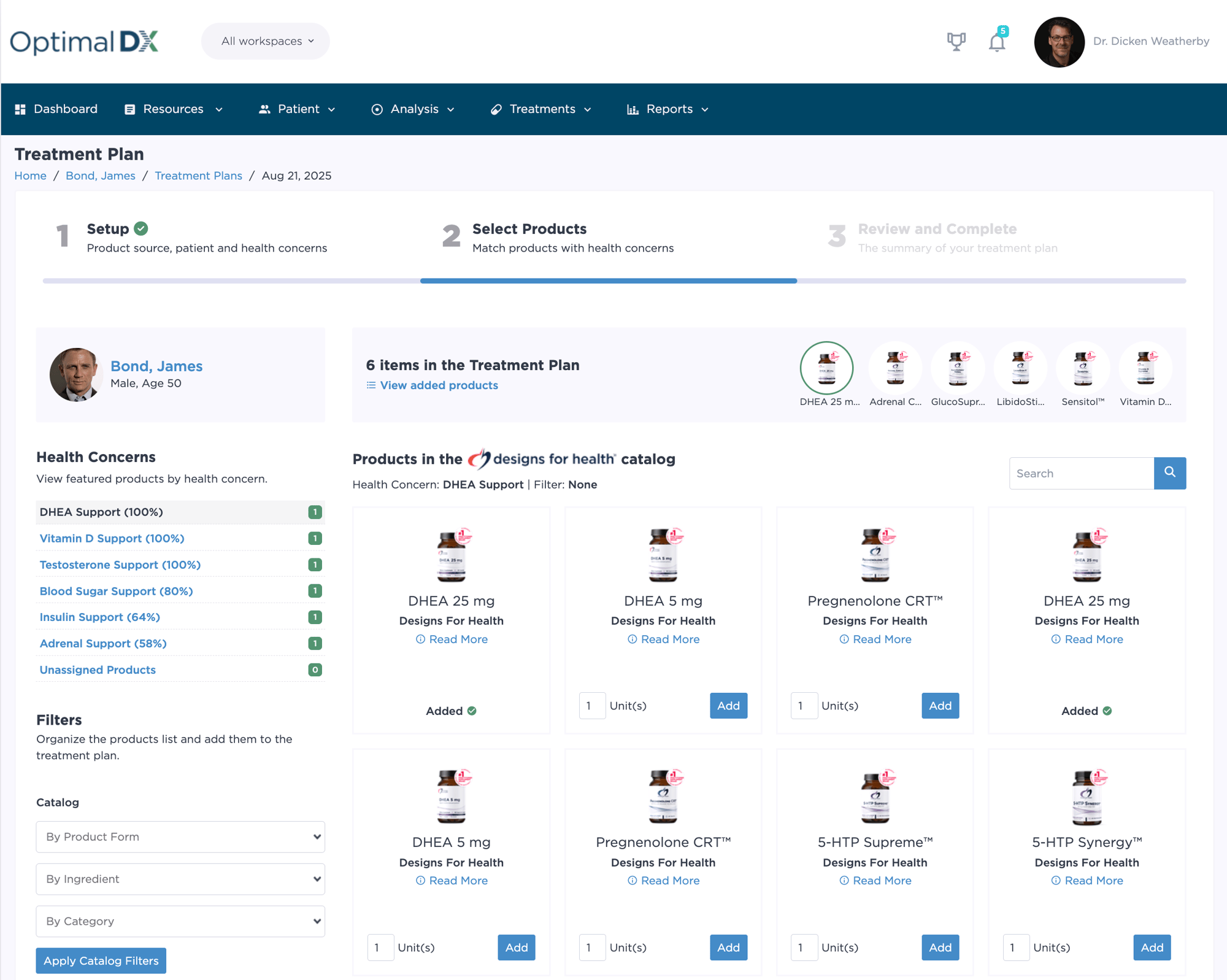Expand the Patient menu
The height and width of the screenshot is (980, 1227).
298,109
